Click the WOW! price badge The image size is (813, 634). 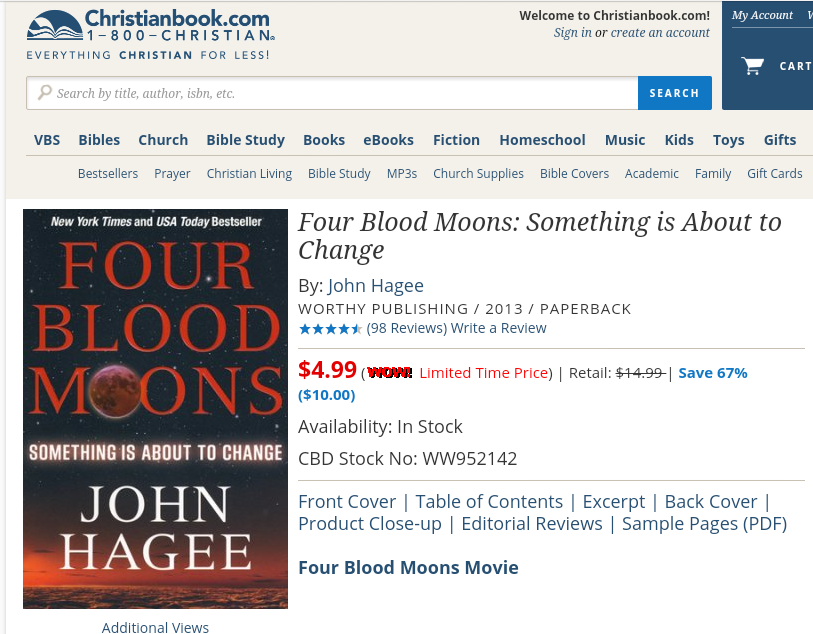(389, 373)
